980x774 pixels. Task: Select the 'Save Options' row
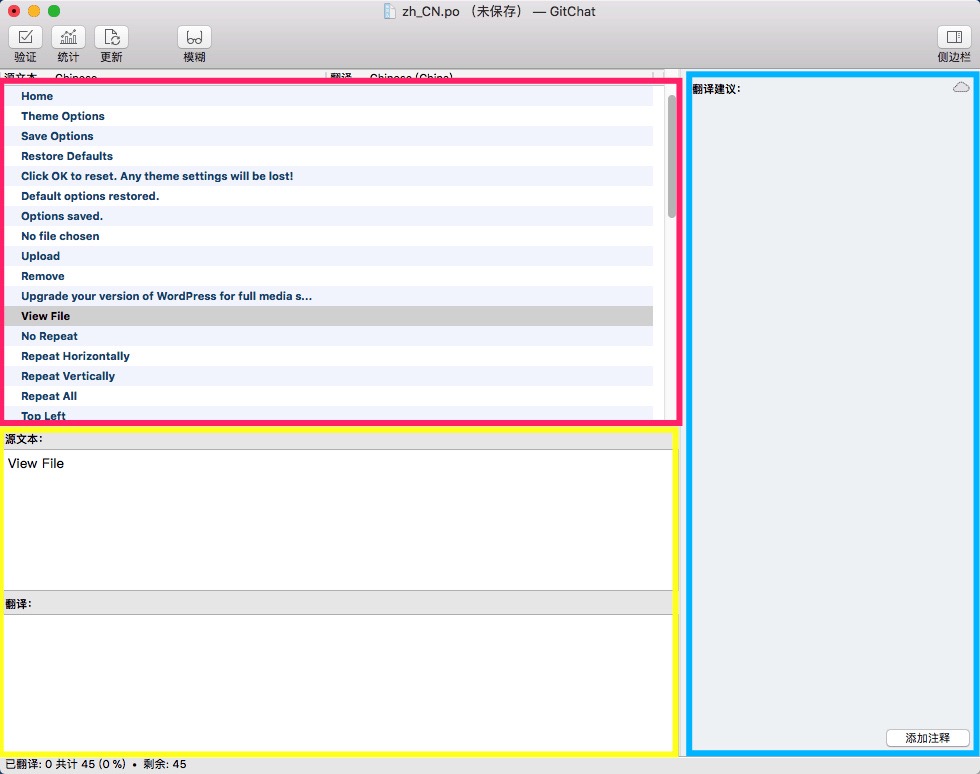coord(329,136)
